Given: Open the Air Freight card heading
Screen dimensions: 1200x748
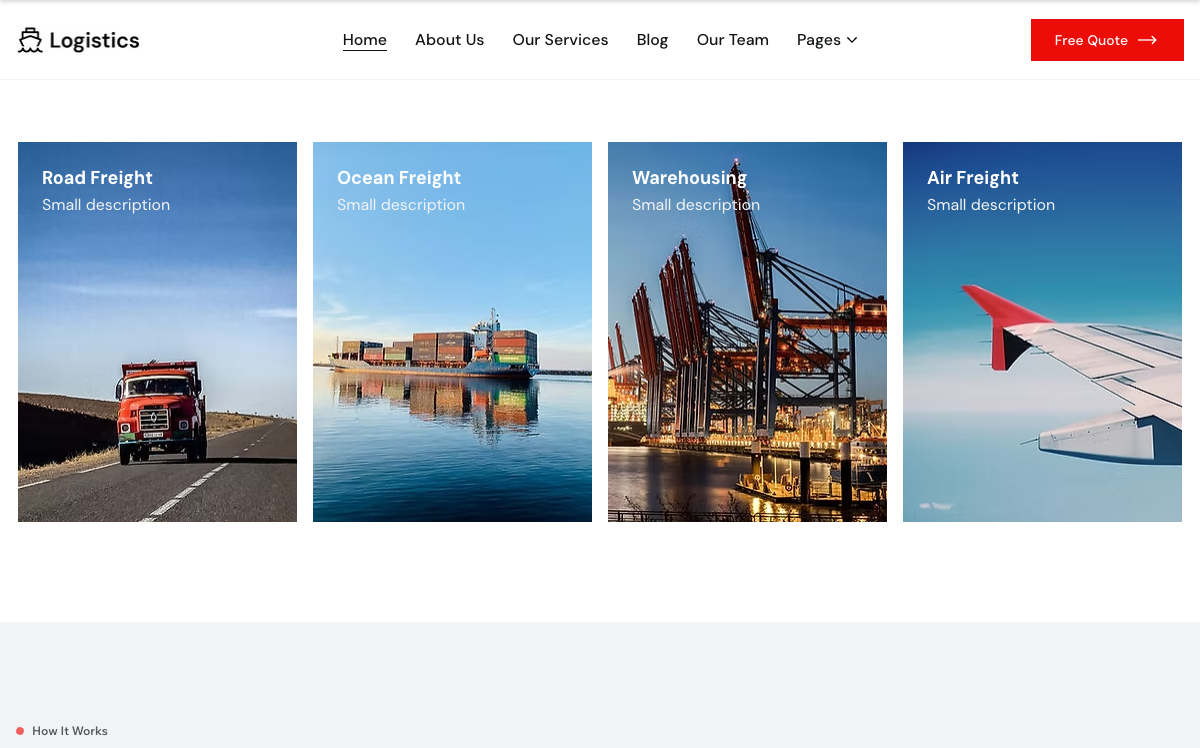Looking at the screenshot, I should tap(973, 178).
